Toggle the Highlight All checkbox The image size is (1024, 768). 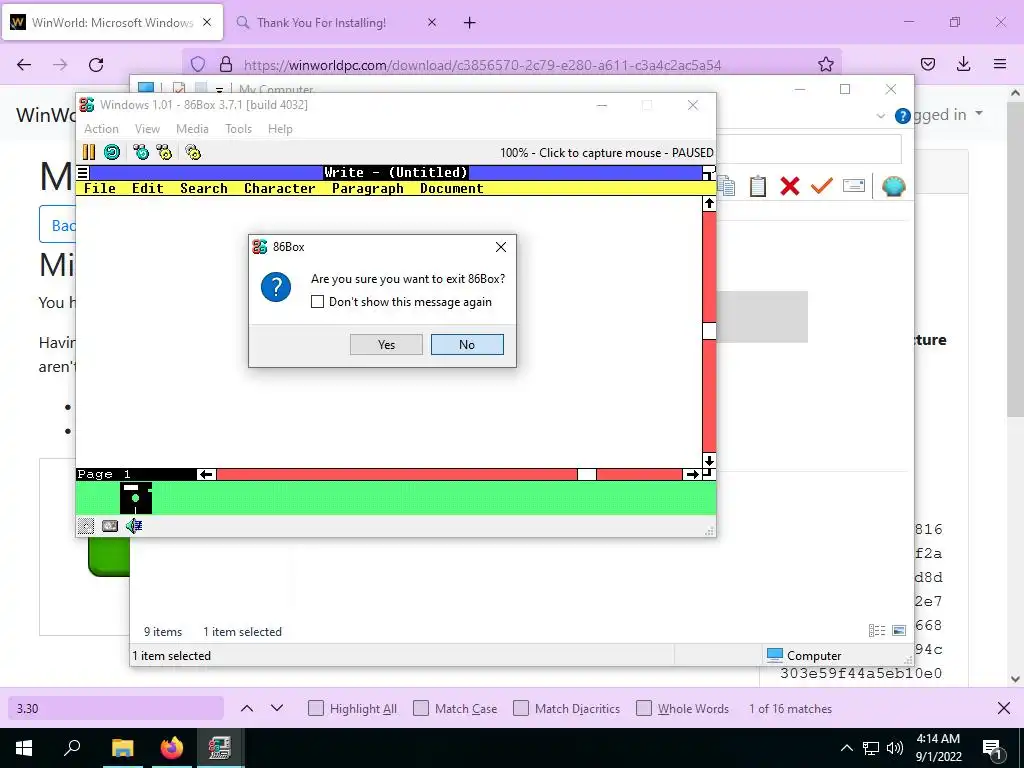coord(316,709)
